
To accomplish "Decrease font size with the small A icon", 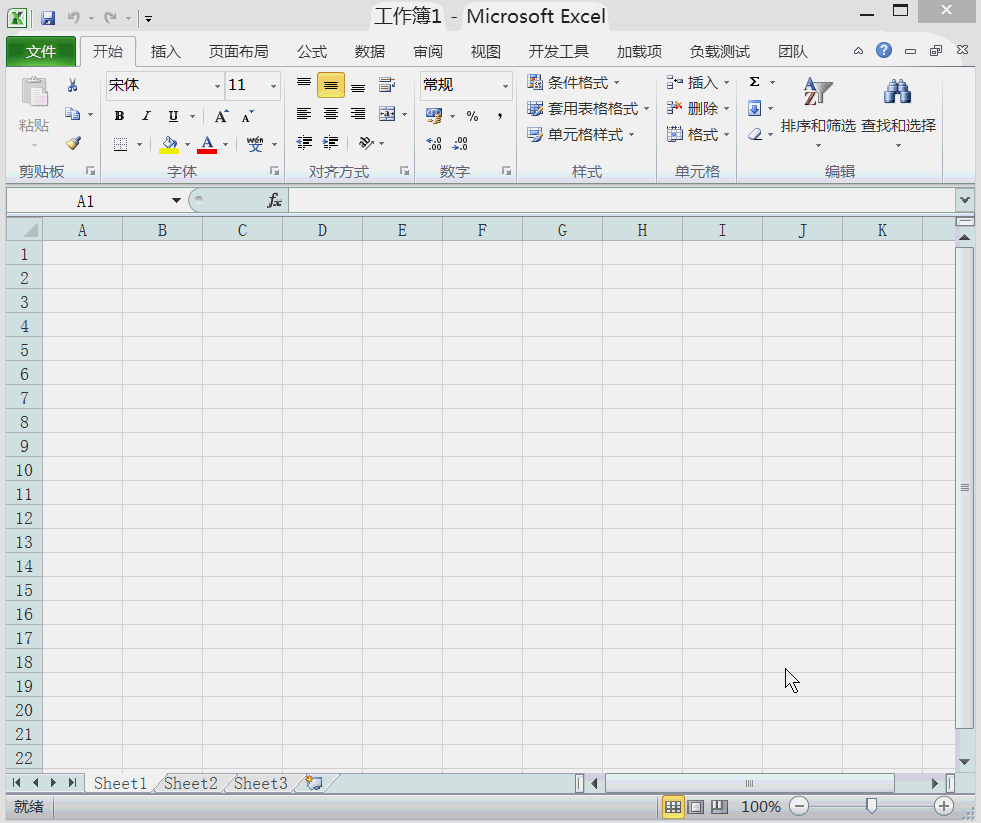I will click(x=248, y=116).
